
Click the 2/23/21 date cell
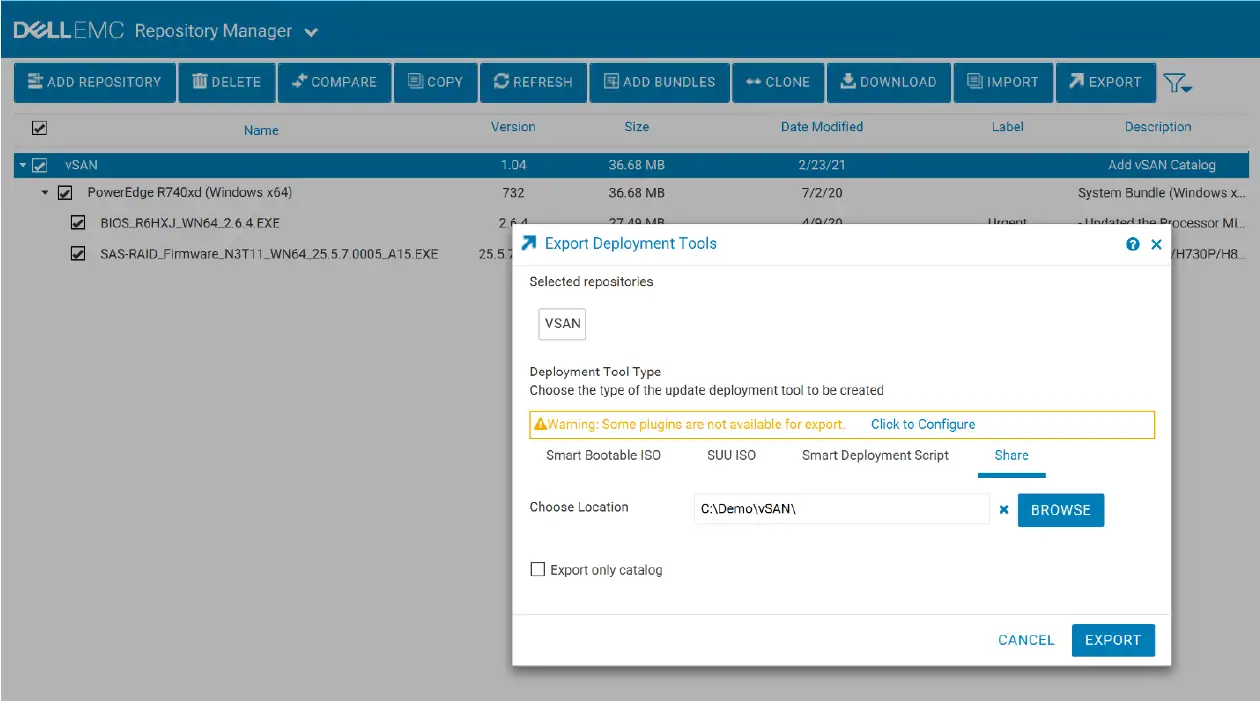point(822,165)
